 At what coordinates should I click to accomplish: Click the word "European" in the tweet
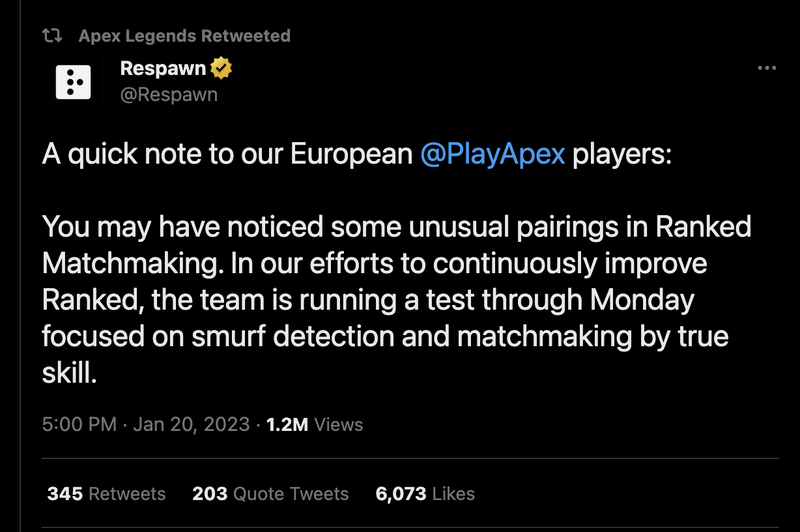click(x=348, y=155)
